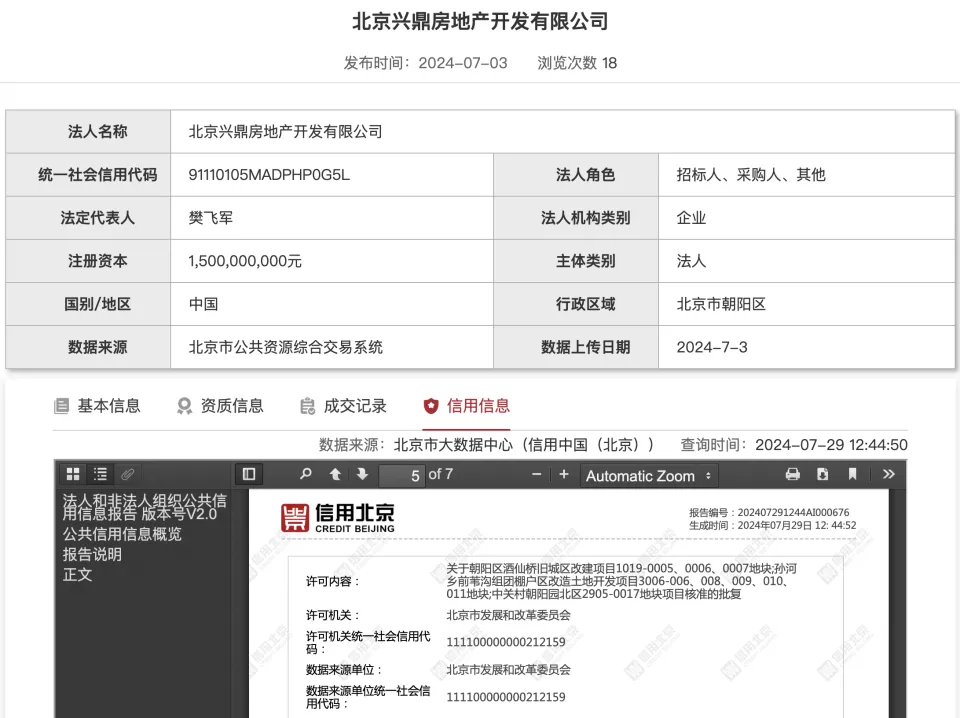960x718 pixels.
Task: Click the page number input showing 5
Action: pyautogui.click(x=404, y=475)
